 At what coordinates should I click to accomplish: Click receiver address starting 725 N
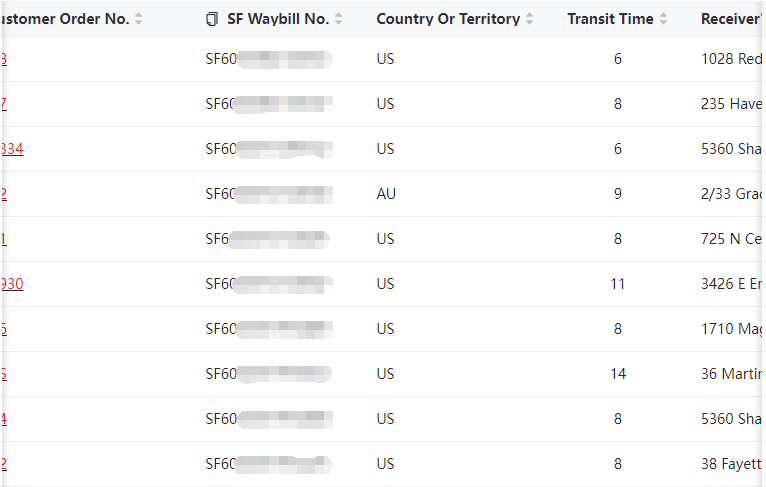coord(731,239)
